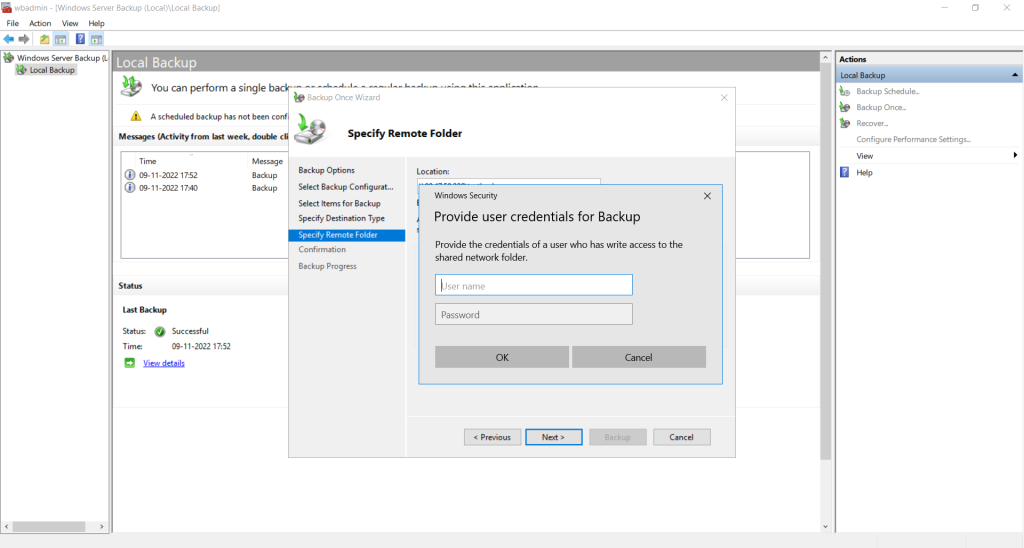Image resolution: width=1024 pixels, height=548 pixels.
Task: Click the Backup Once icon in Actions
Action: coord(844,107)
